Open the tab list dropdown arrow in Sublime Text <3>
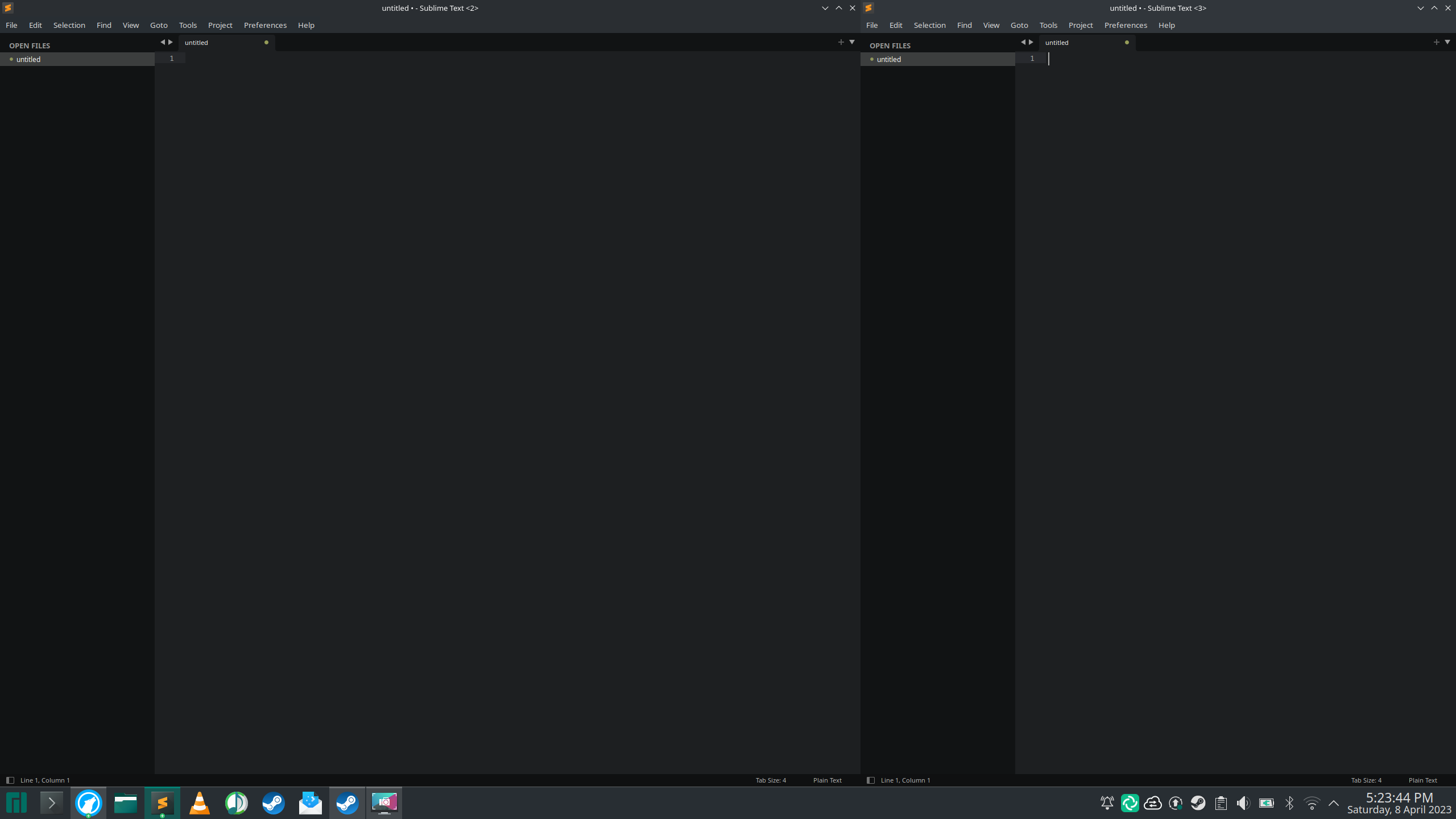Image resolution: width=1456 pixels, height=819 pixels. [x=1447, y=42]
